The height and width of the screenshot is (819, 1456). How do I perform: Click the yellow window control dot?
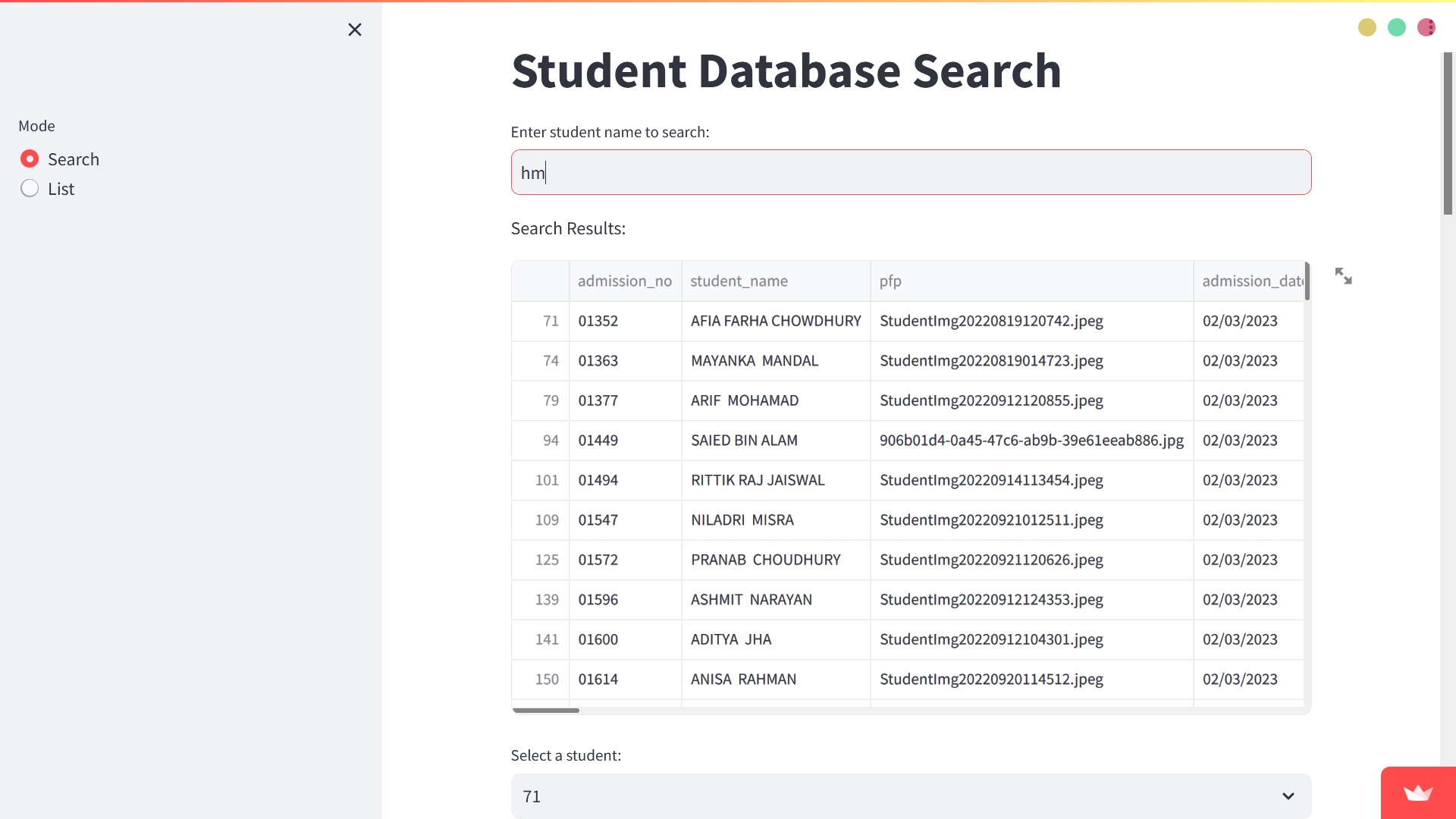pyautogui.click(x=1367, y=27)
